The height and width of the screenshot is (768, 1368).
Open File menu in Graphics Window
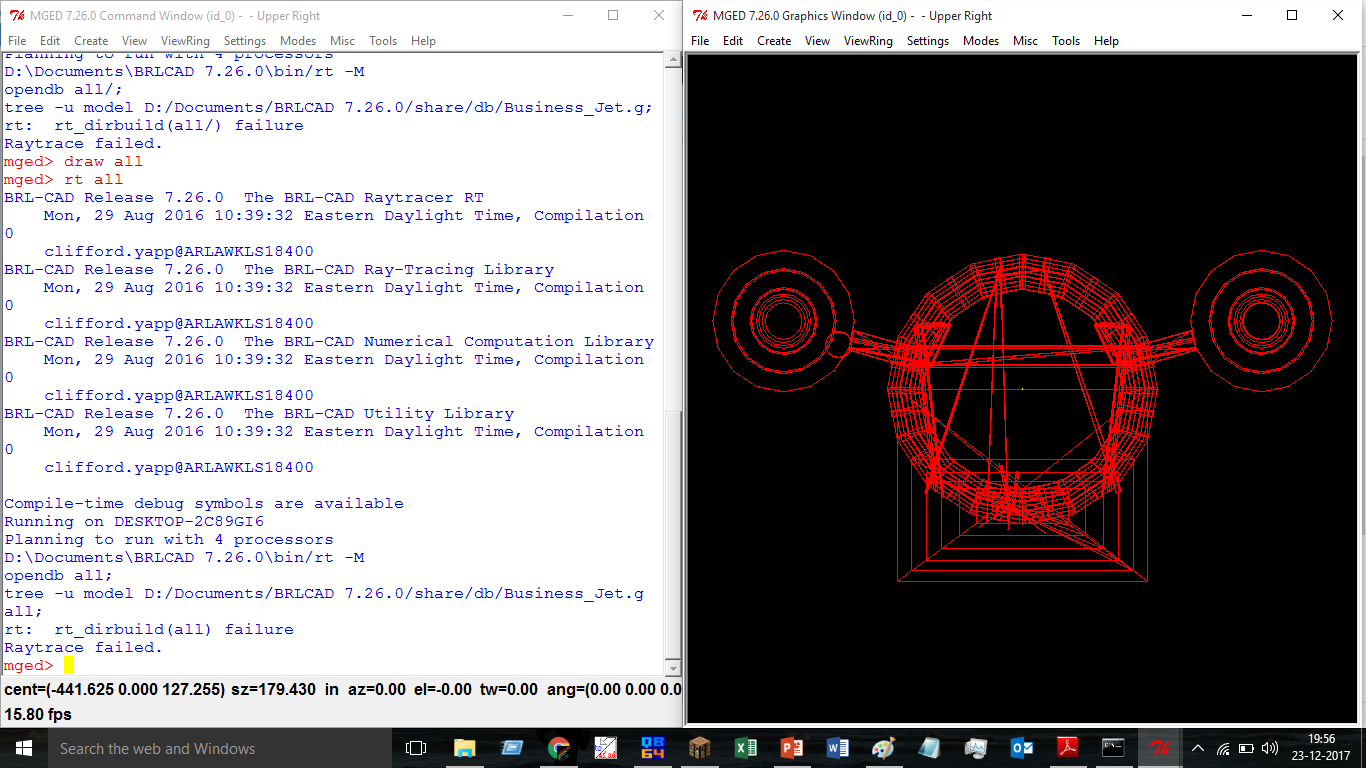click(700, 41)
